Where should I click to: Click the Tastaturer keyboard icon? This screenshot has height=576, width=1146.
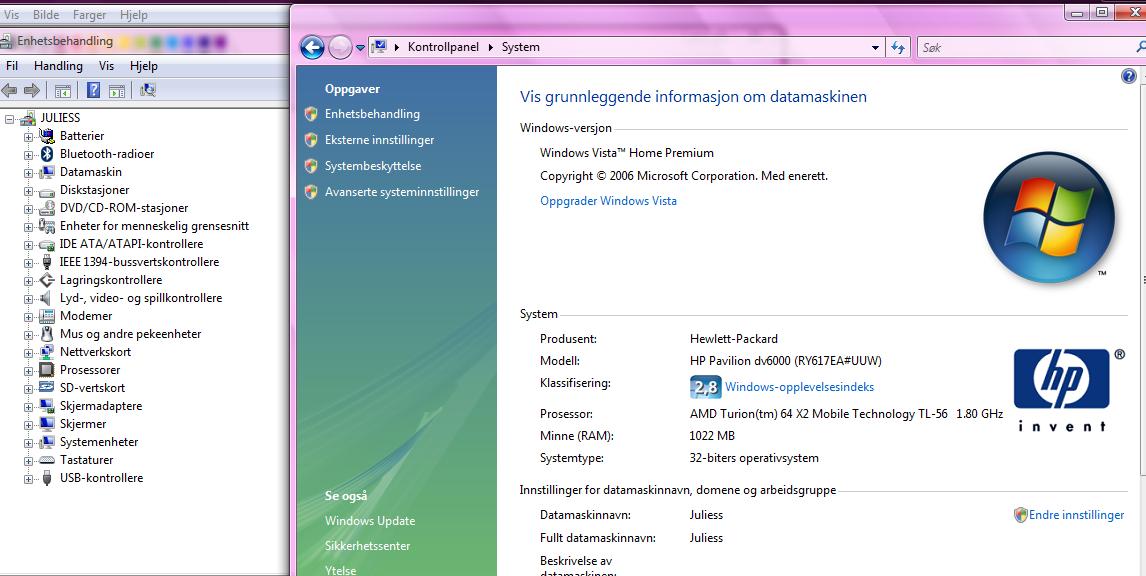(x=47, y=460)
